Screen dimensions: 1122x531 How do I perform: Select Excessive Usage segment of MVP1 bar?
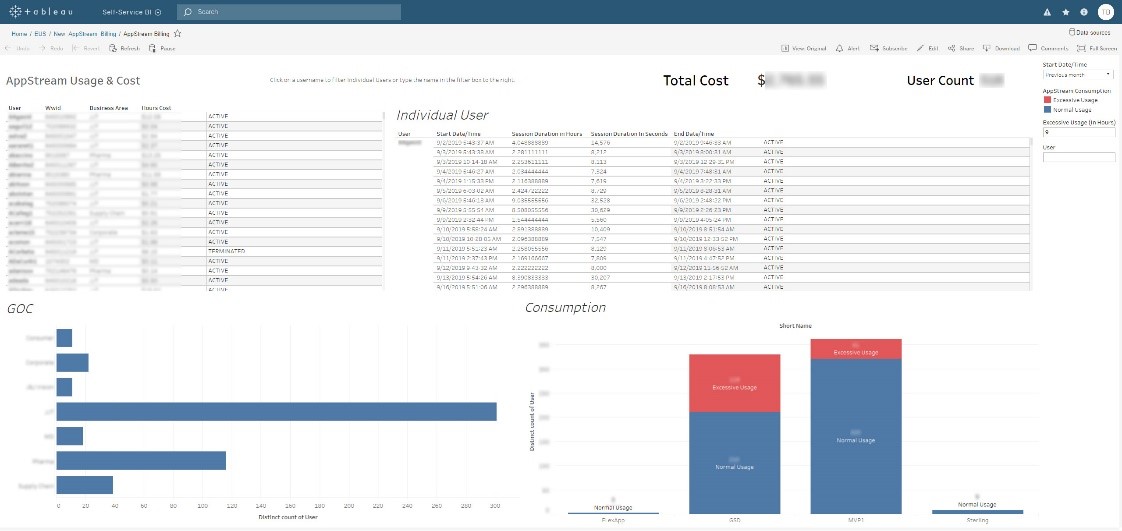856,349
